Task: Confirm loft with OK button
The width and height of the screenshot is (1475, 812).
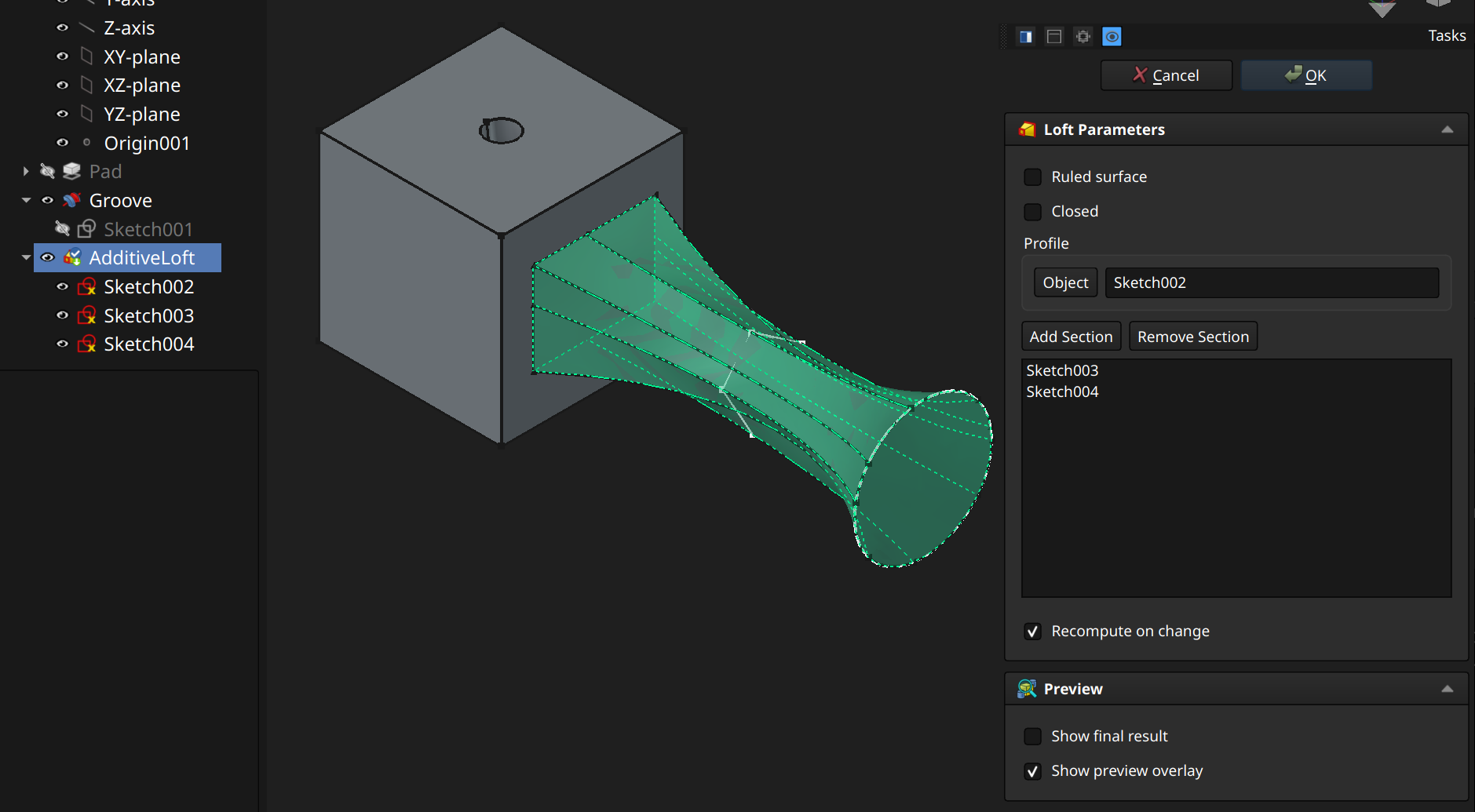Action: click(1306, 75)
